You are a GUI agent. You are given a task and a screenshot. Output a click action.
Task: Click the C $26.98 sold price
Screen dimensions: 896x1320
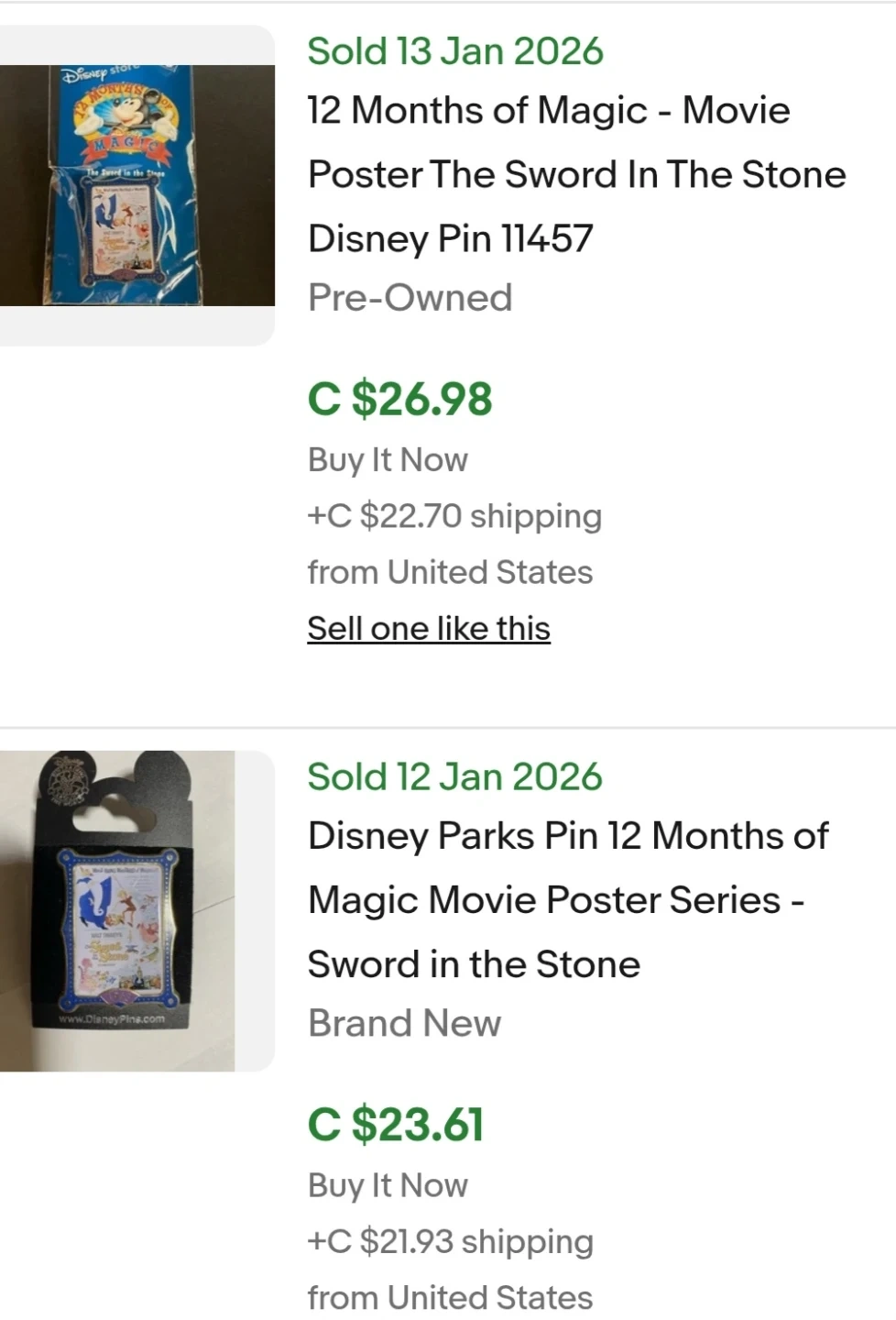coord(399,399)
